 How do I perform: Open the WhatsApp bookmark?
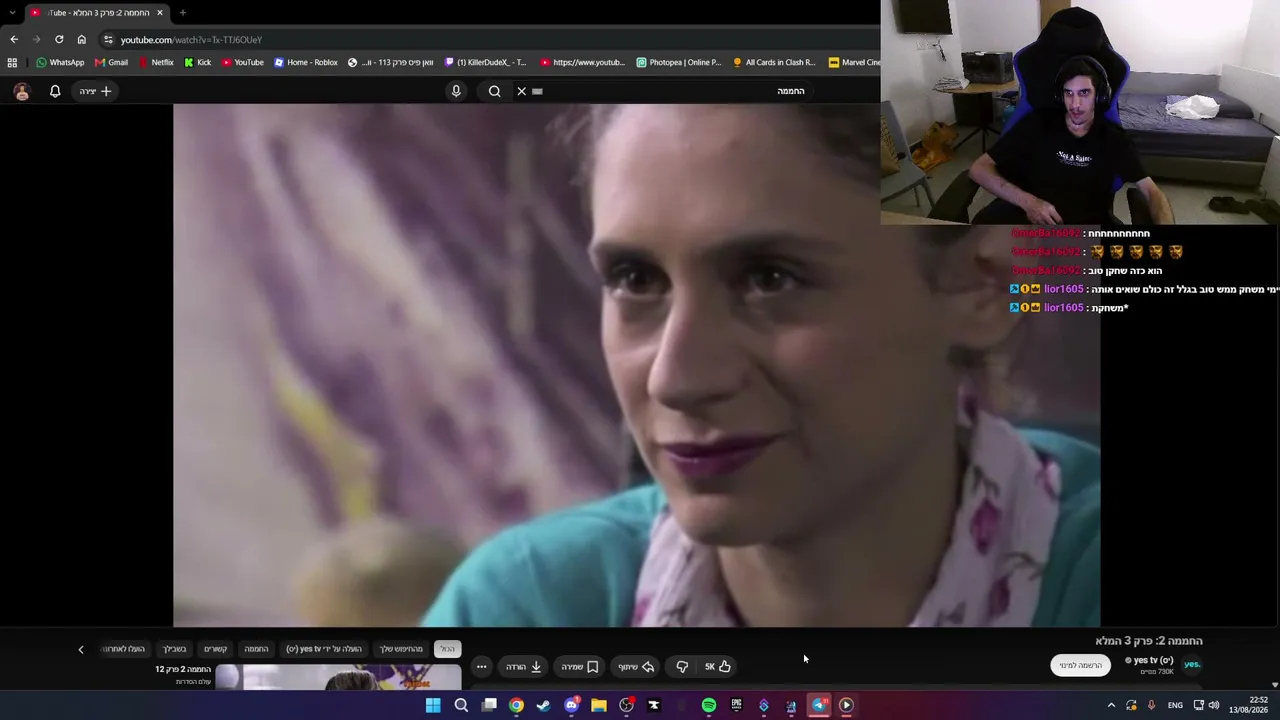[60, 62]
